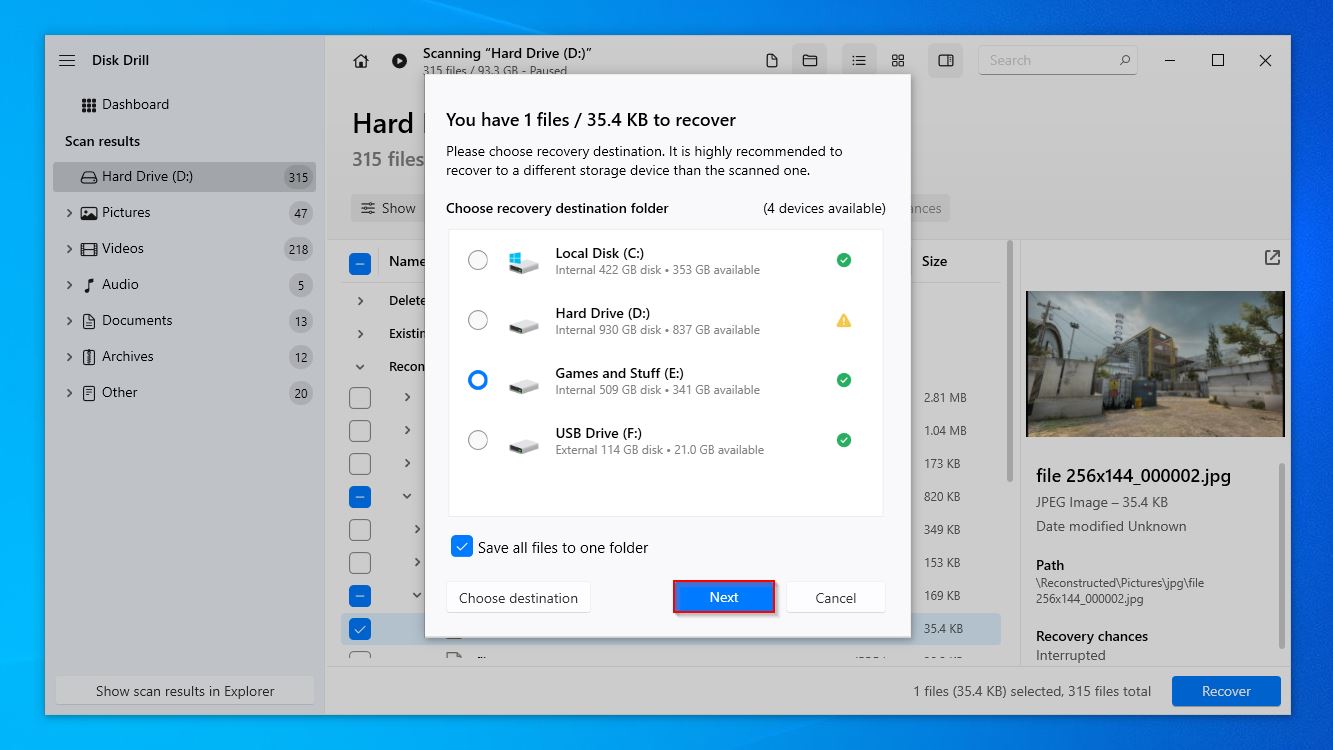Image resolution: width=1333 pixels, height=750 pixels.
Task: Switch to folder view icon
Action: pyautogui.click(x=810, y=61)
